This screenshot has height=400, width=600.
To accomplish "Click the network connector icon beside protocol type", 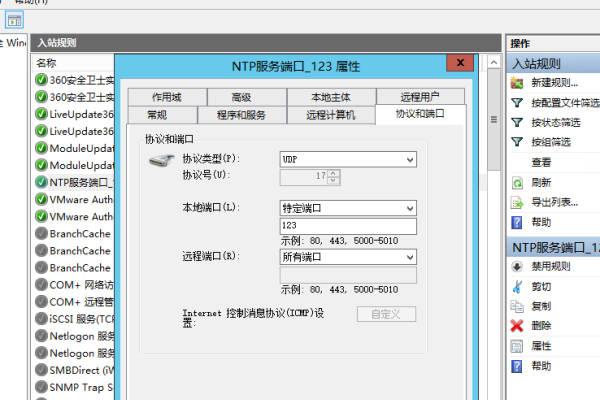I will click(161, 160).
